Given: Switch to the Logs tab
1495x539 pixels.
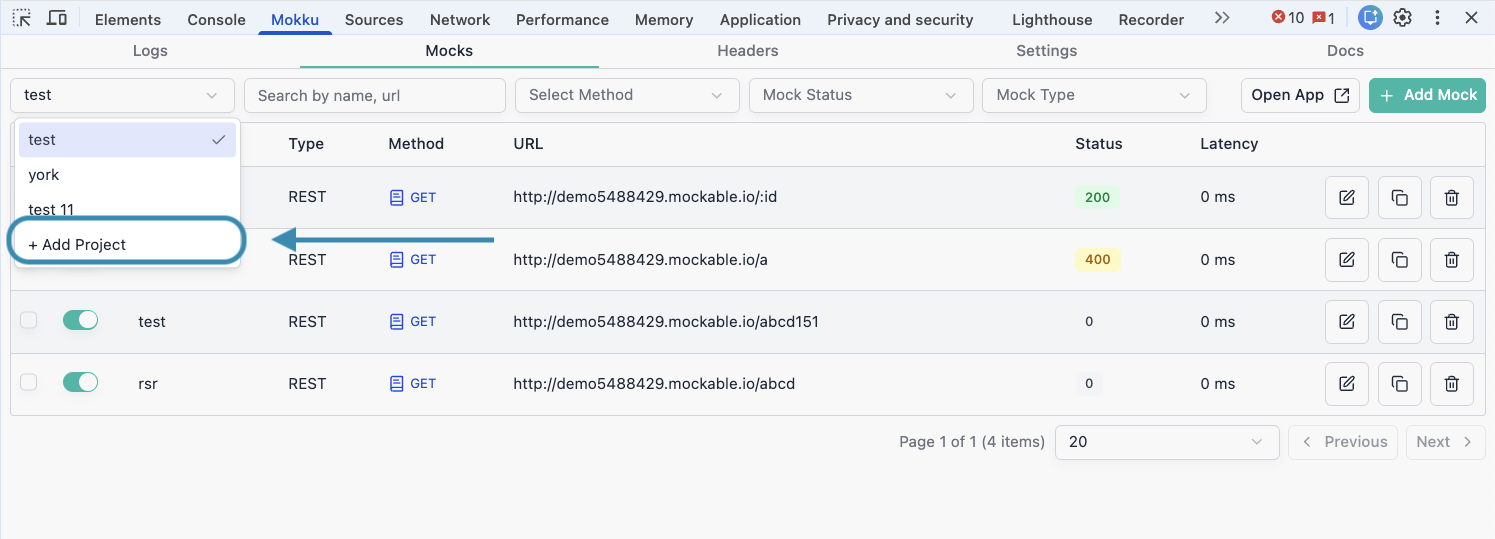Looking at the screenshot, I should coord(150,51).
